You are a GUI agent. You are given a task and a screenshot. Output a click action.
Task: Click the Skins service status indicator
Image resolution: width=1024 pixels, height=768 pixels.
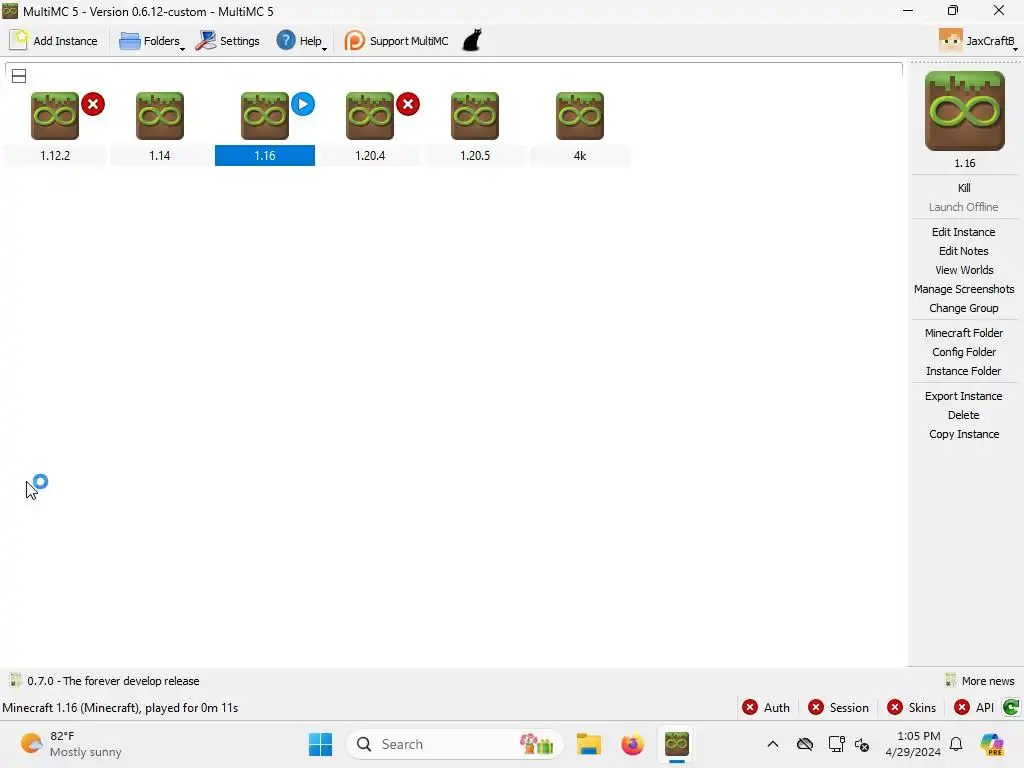point(912,707)
